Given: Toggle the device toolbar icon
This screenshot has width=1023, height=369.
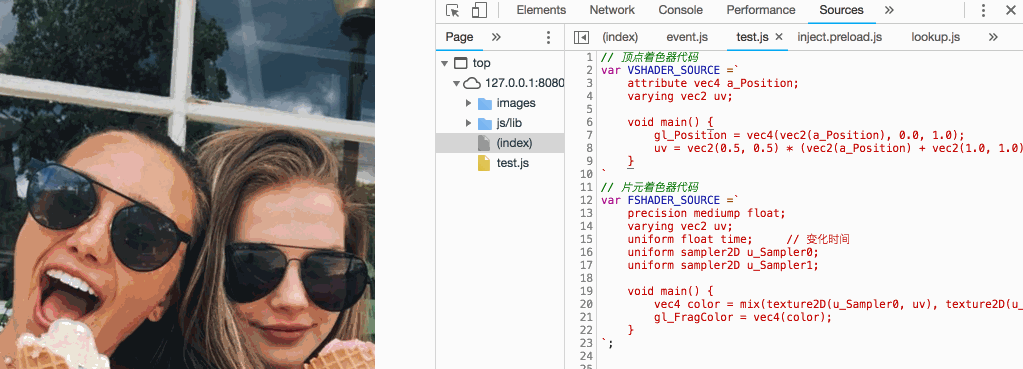Looking at the screenshot, I should [480, 10].
